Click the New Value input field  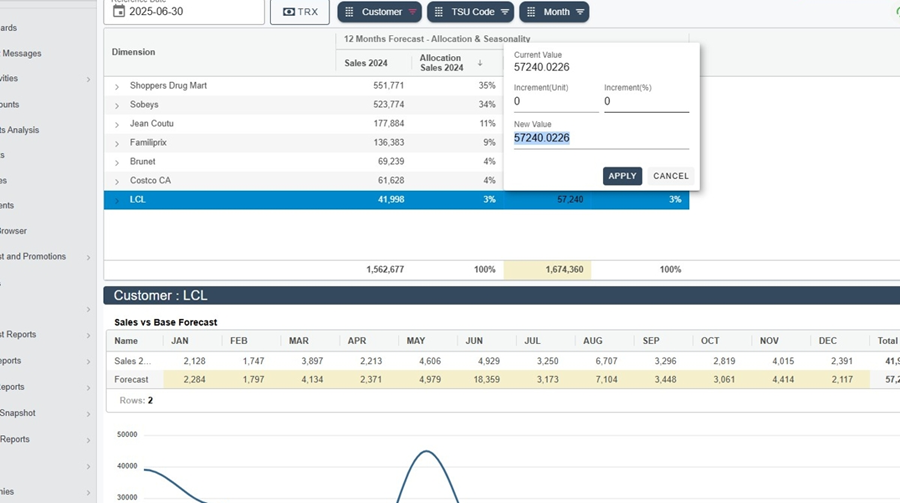[601, 138]
